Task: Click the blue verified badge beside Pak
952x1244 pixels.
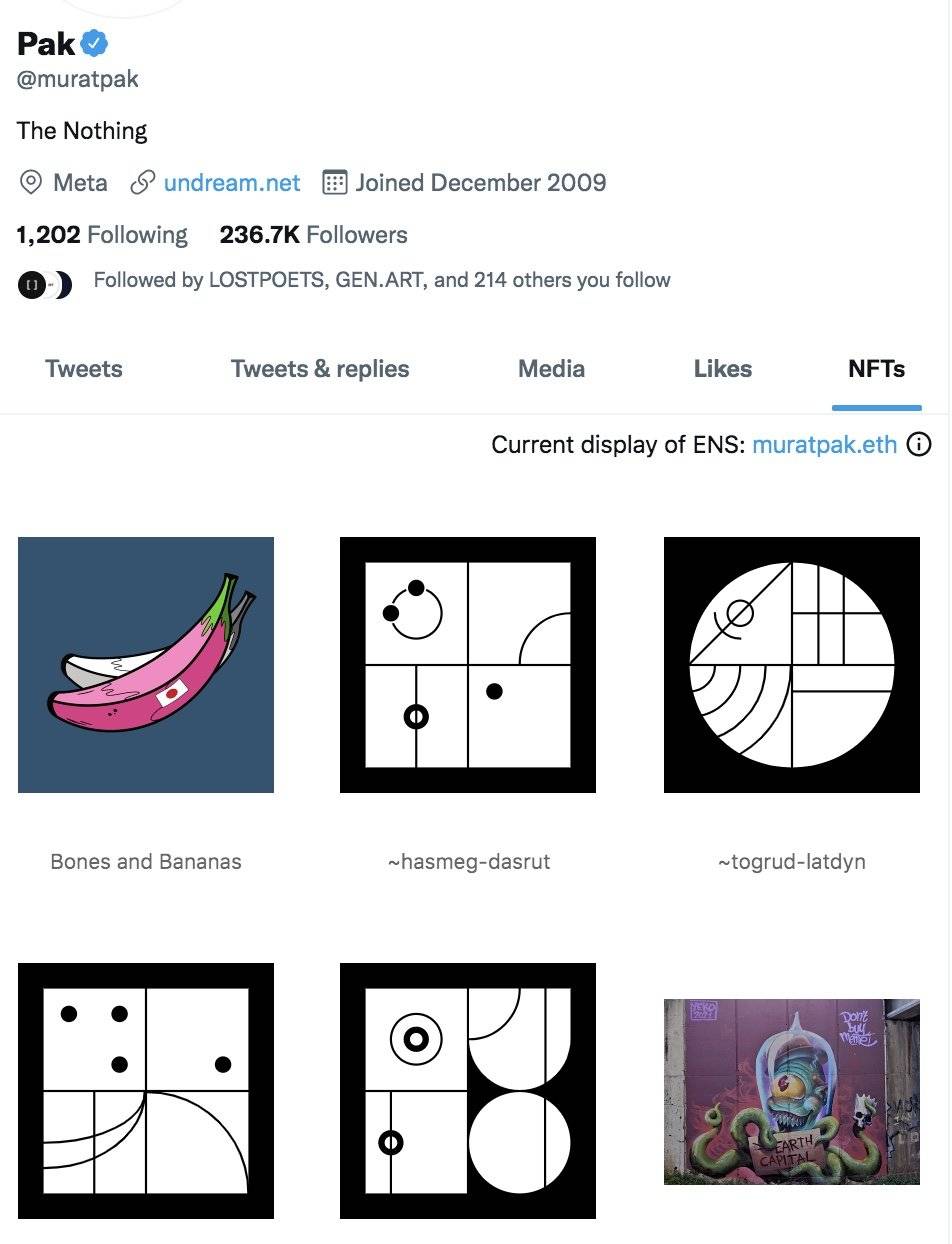Action: coord(95,43)
